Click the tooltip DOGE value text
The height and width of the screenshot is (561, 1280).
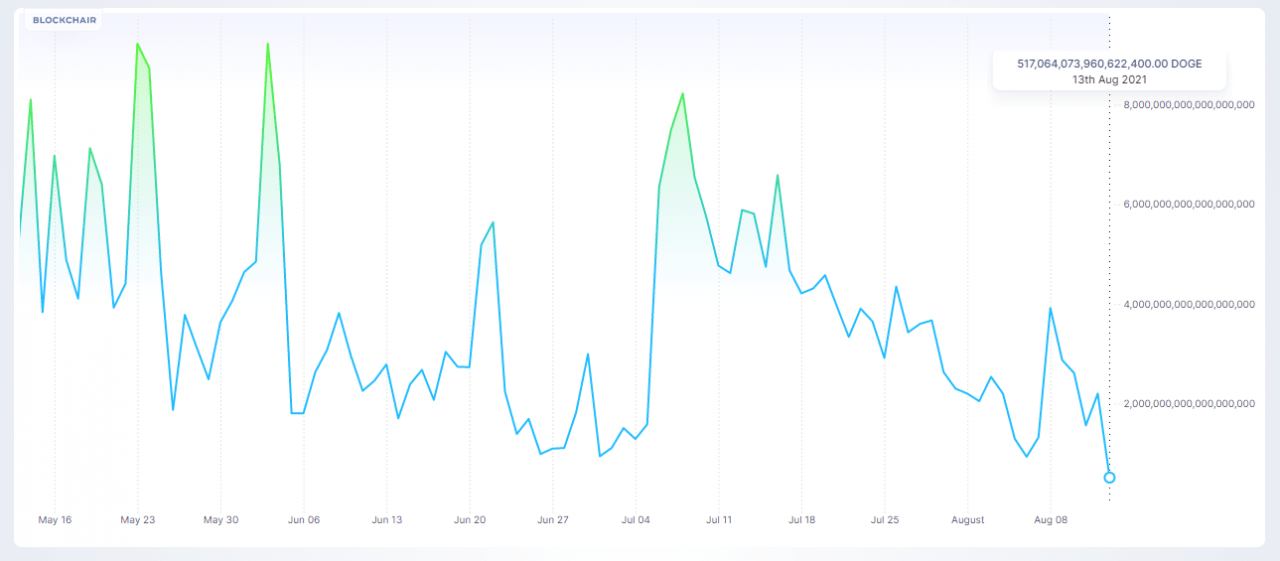(x=1109, y=63)
